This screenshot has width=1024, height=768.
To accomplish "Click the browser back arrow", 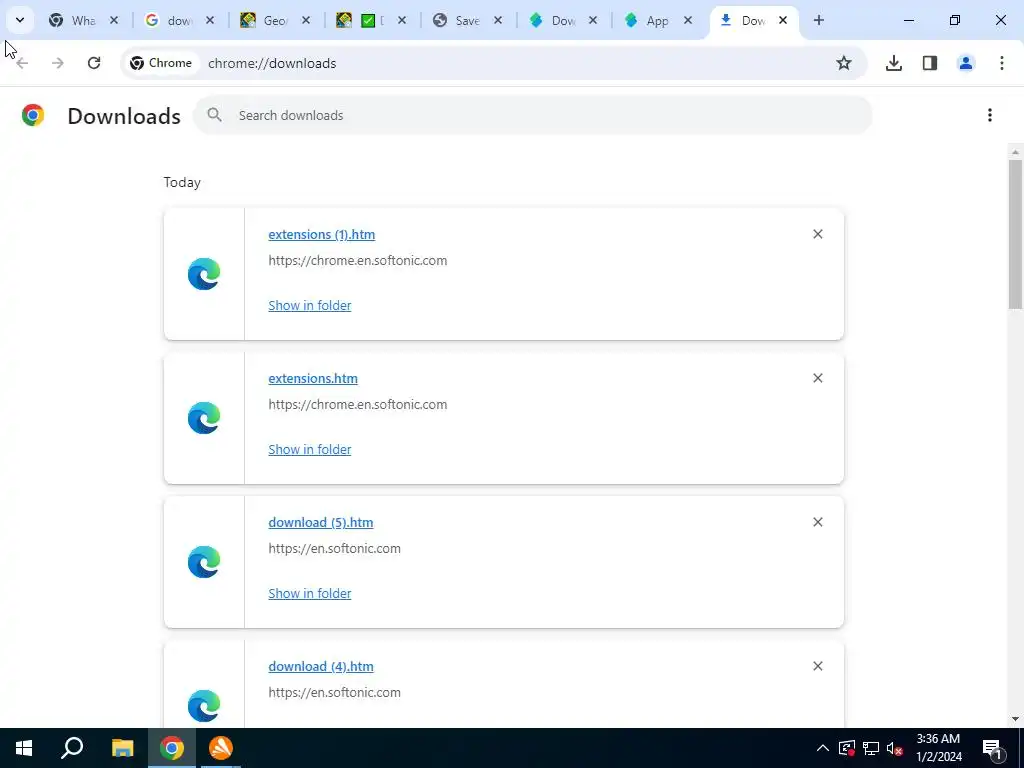I will [x=22, y=63].
